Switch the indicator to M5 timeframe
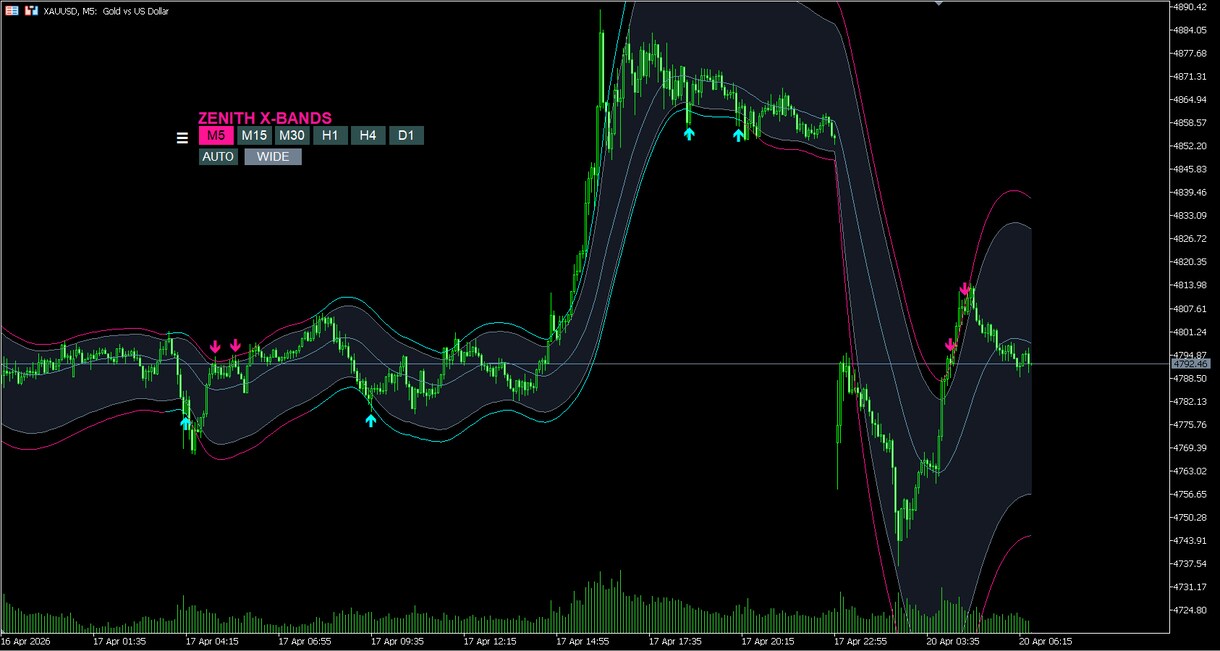This screenshot has height=651, width=1220. click(216, 136)
